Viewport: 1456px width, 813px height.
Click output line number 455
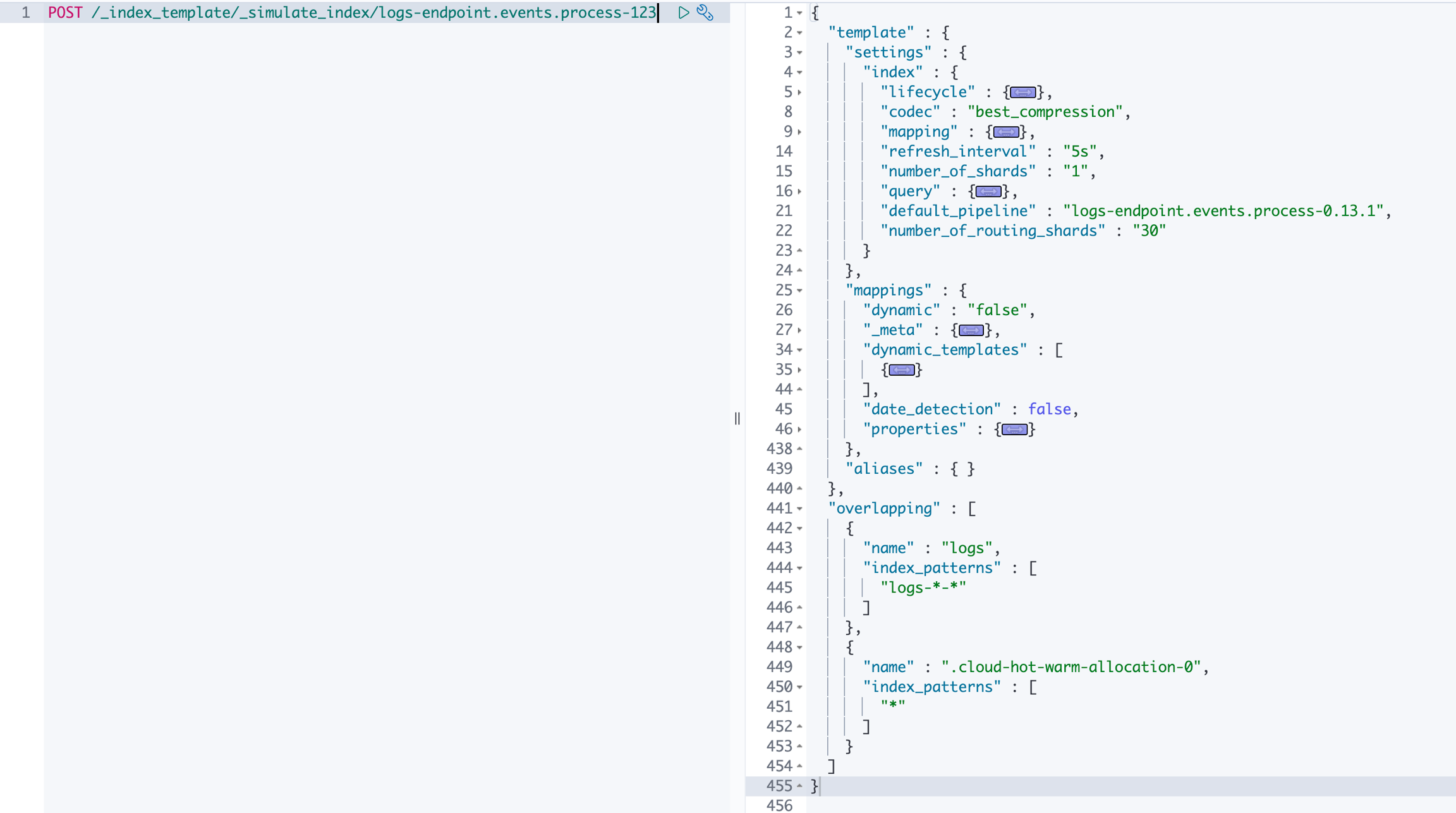(779, 786)
